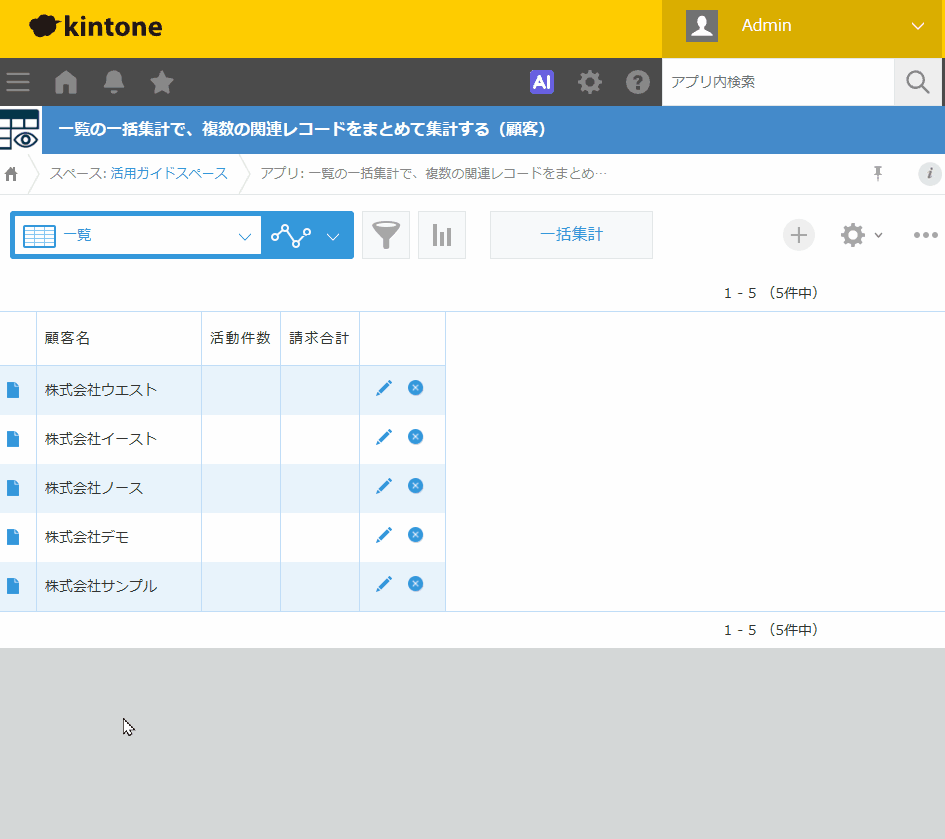Click the 活動件数 column header
945x839 pixels.
tap(241, 338)
